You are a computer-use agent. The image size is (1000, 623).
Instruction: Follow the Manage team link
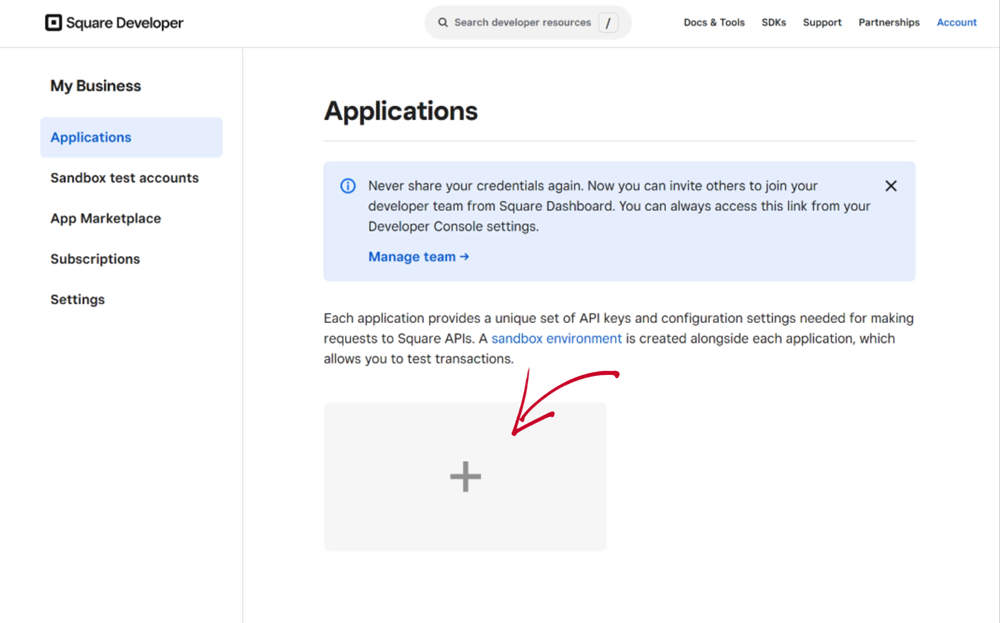pos(418,257)
